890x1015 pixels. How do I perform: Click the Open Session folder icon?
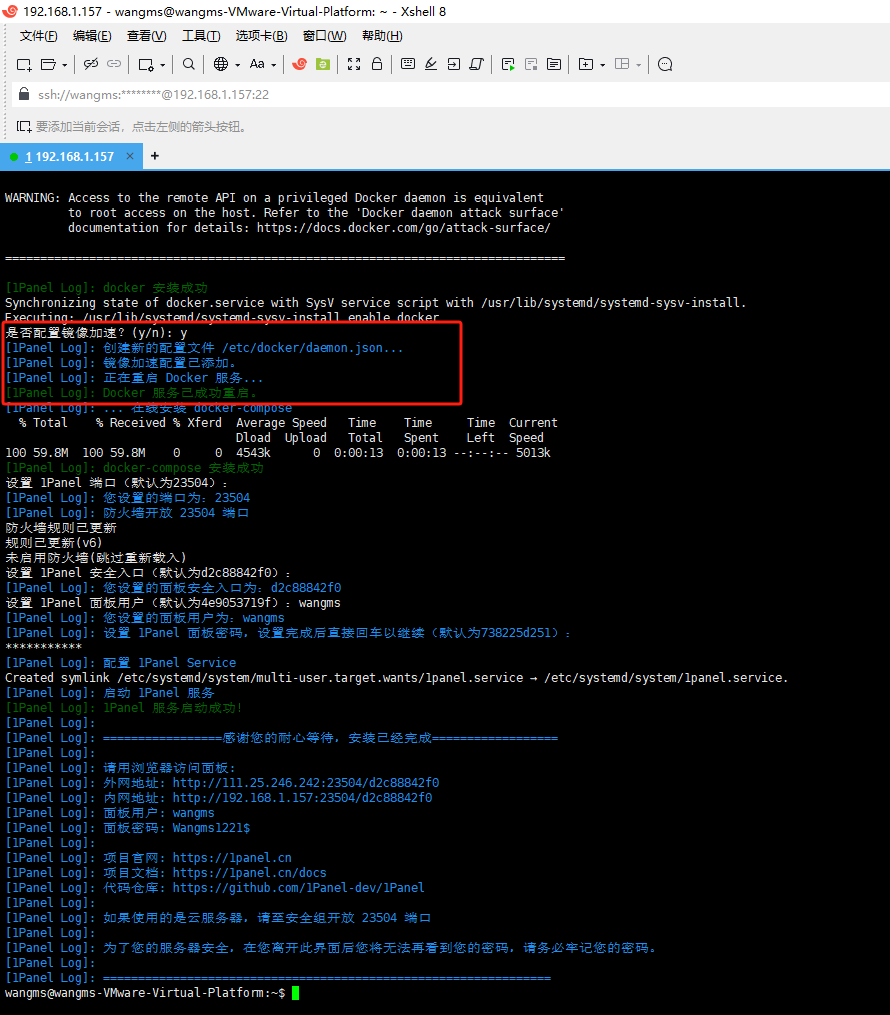coord(48,64)
